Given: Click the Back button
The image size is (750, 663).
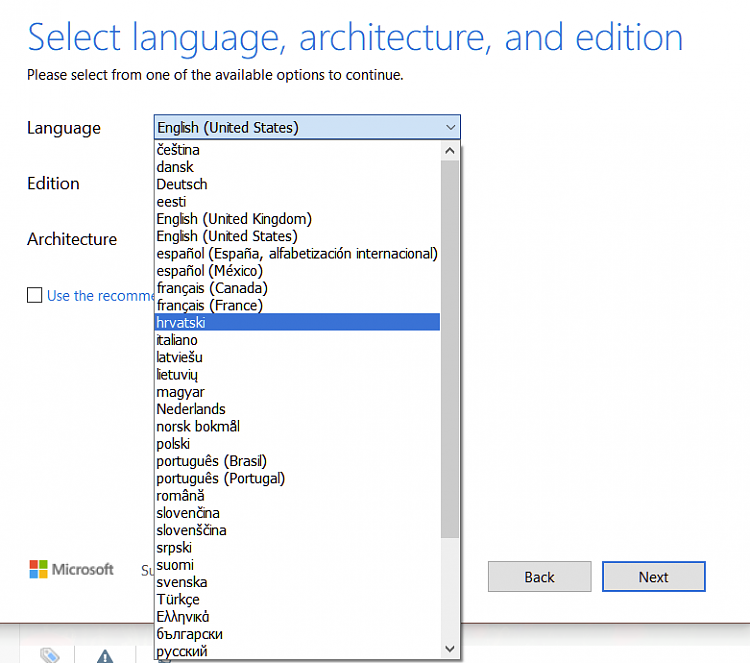Looking at the screenshot, I should (540, 577).
